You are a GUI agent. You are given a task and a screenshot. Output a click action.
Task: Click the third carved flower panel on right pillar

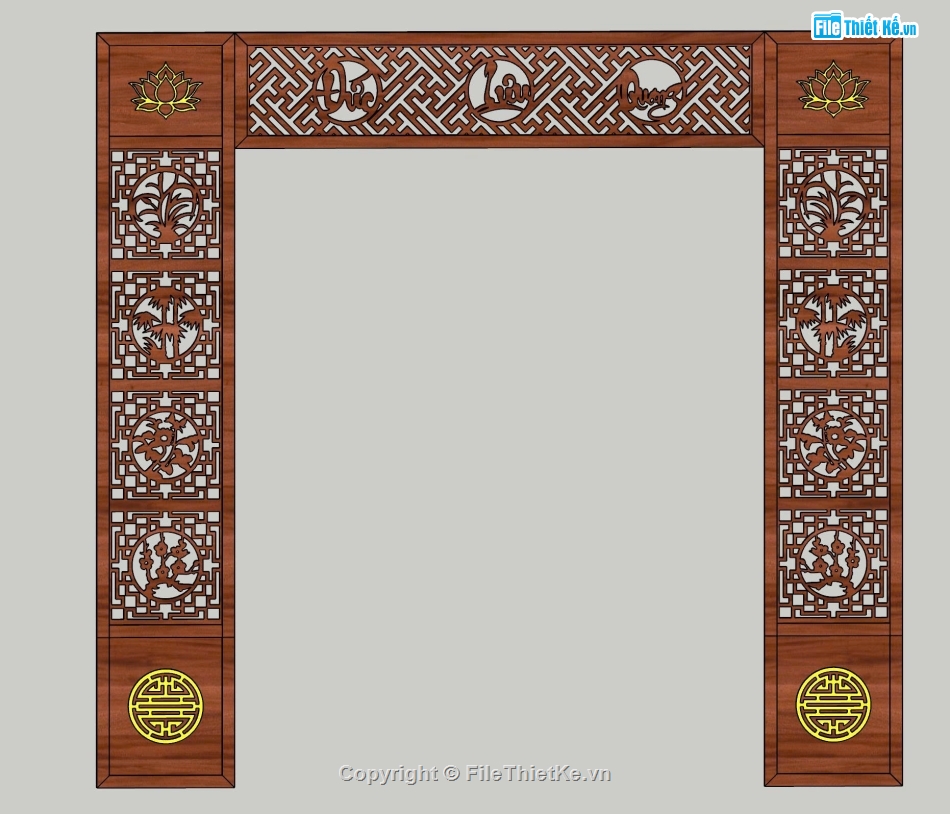(x=833, y=444)
